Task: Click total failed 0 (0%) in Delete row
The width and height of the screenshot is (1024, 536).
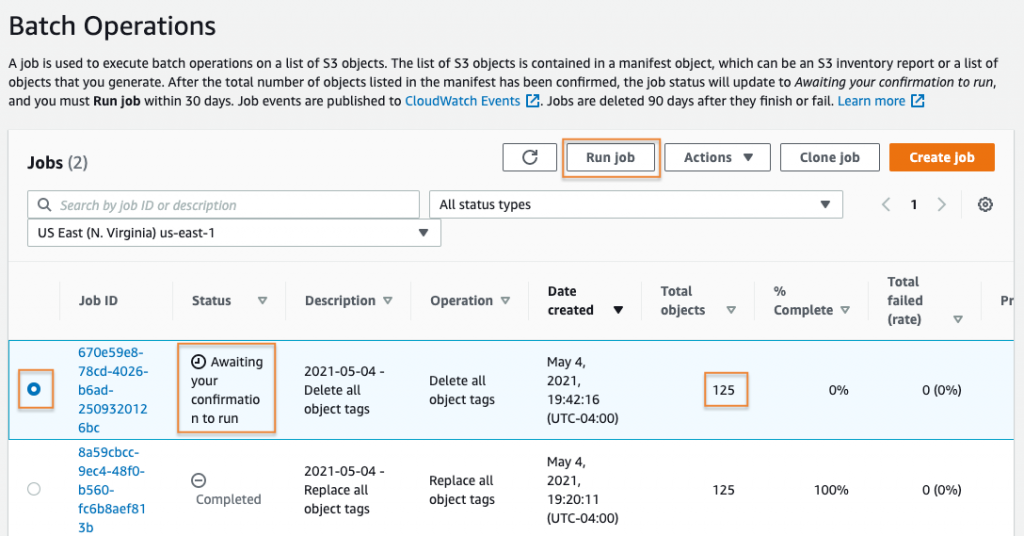Action: pyautogui.click(x=941, y=390)
